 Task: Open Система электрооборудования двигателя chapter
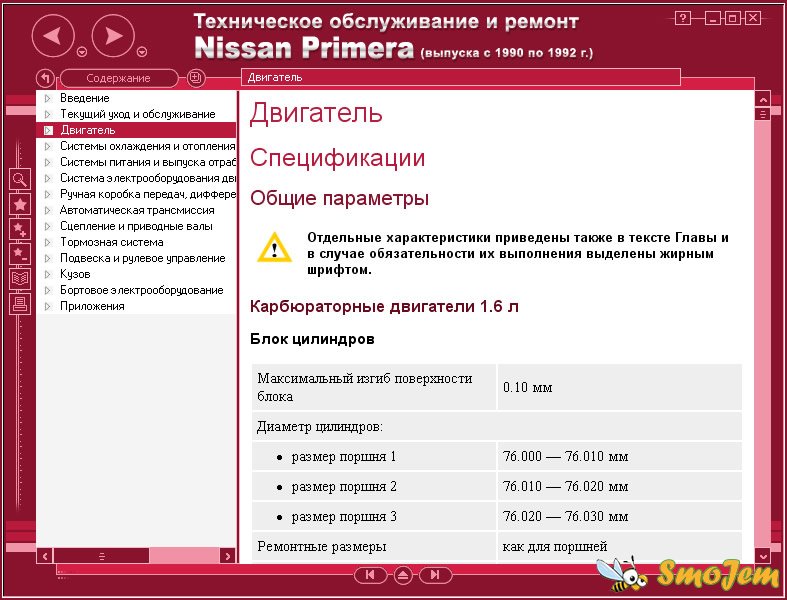click(148, 178)
